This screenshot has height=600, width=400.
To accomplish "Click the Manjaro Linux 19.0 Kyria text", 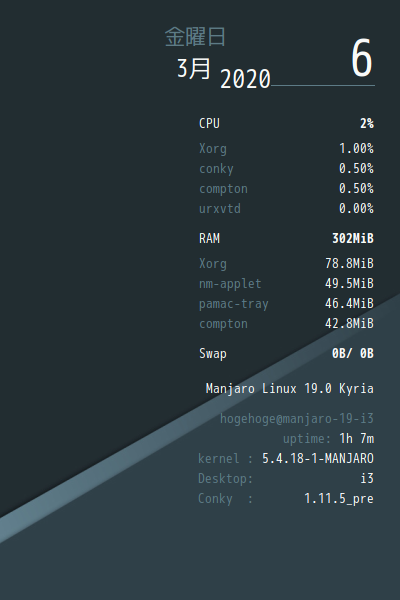I will click(289, 389).
